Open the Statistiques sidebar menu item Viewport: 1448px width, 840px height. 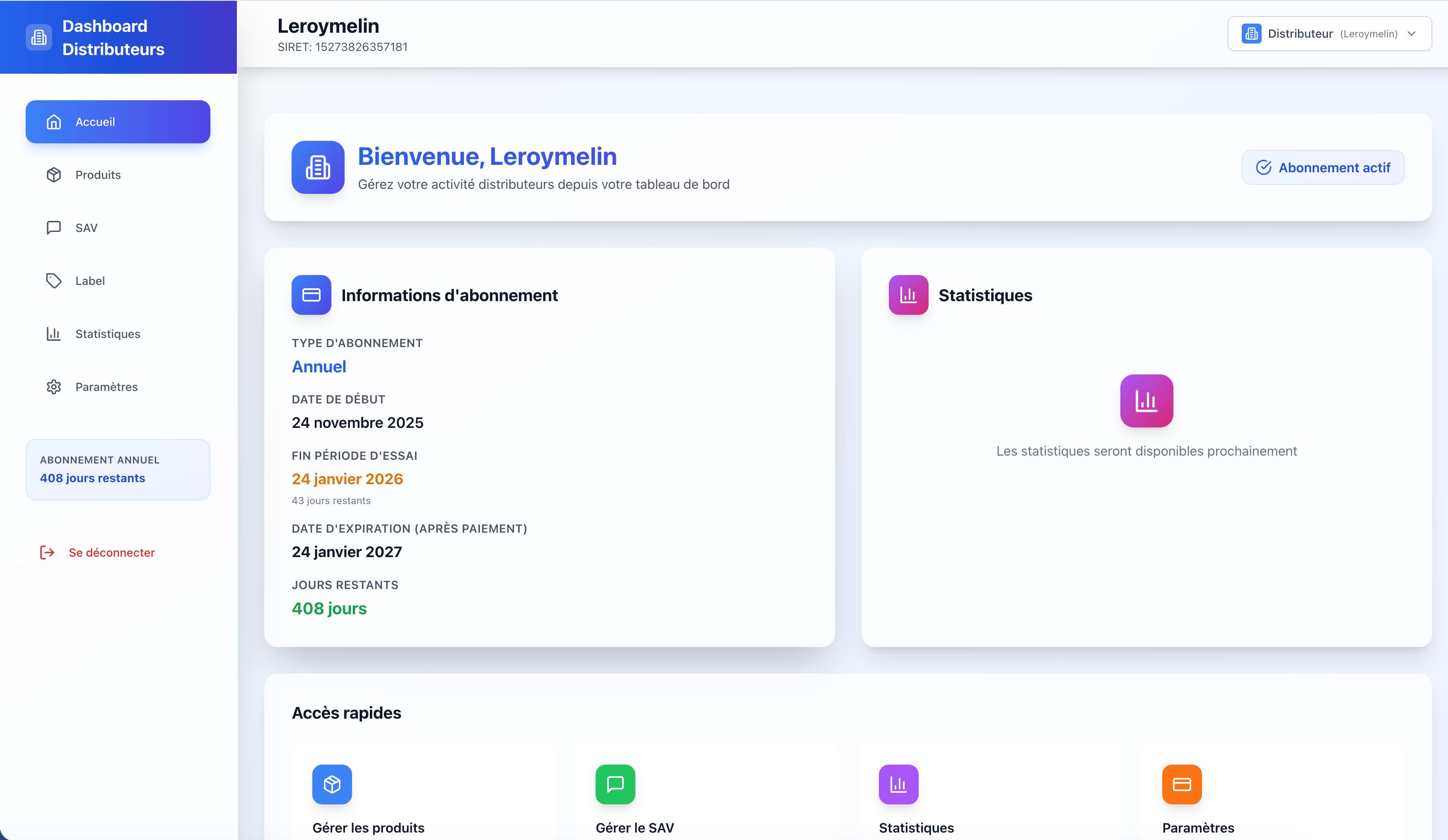107,334
